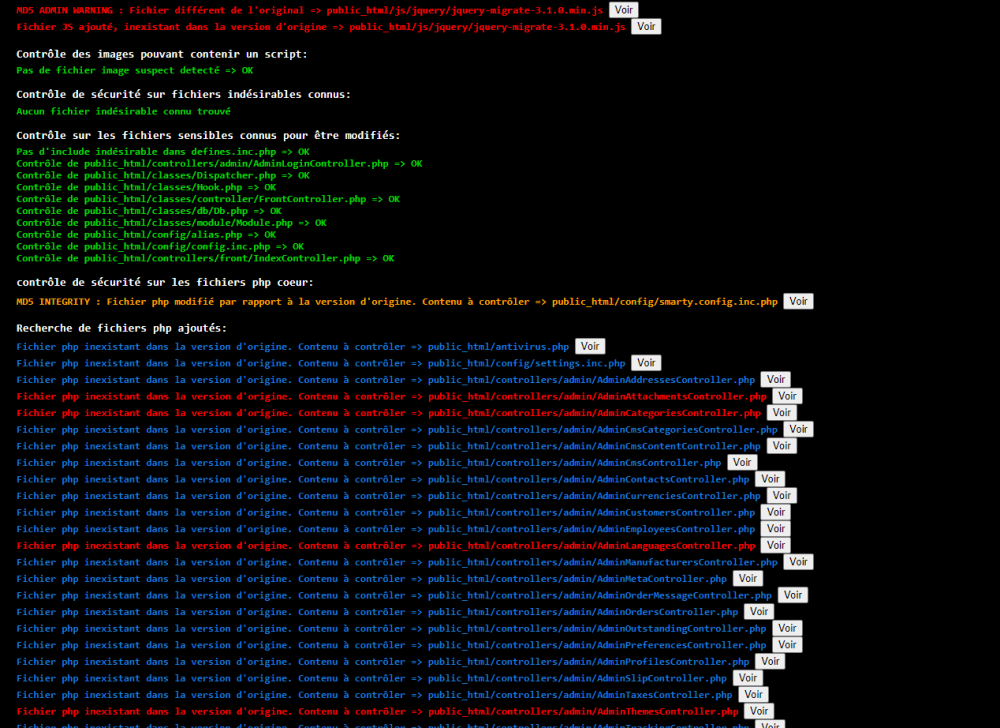Click the config/alias.php OK line
Viewport: 1000px width, 728px height.
click(x=146, y=235)
